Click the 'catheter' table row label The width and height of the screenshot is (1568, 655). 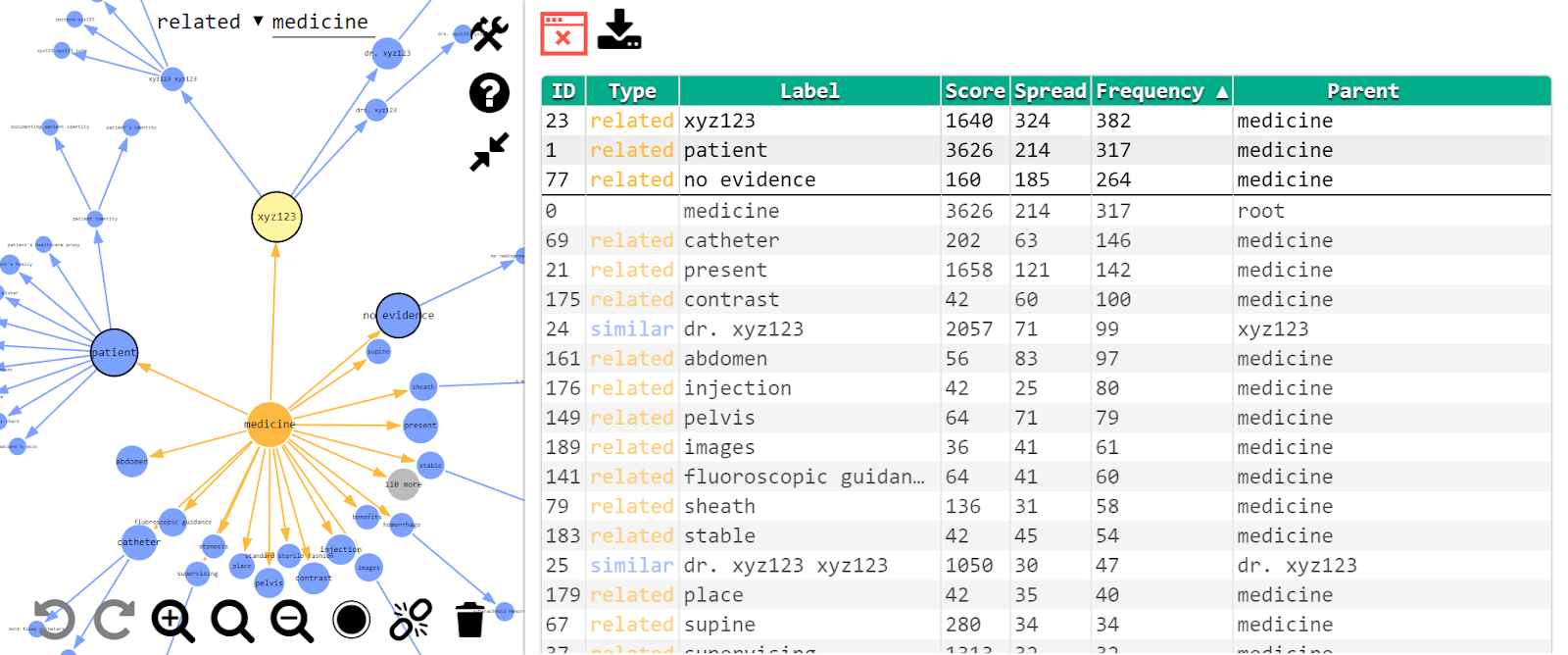point(731,240)
